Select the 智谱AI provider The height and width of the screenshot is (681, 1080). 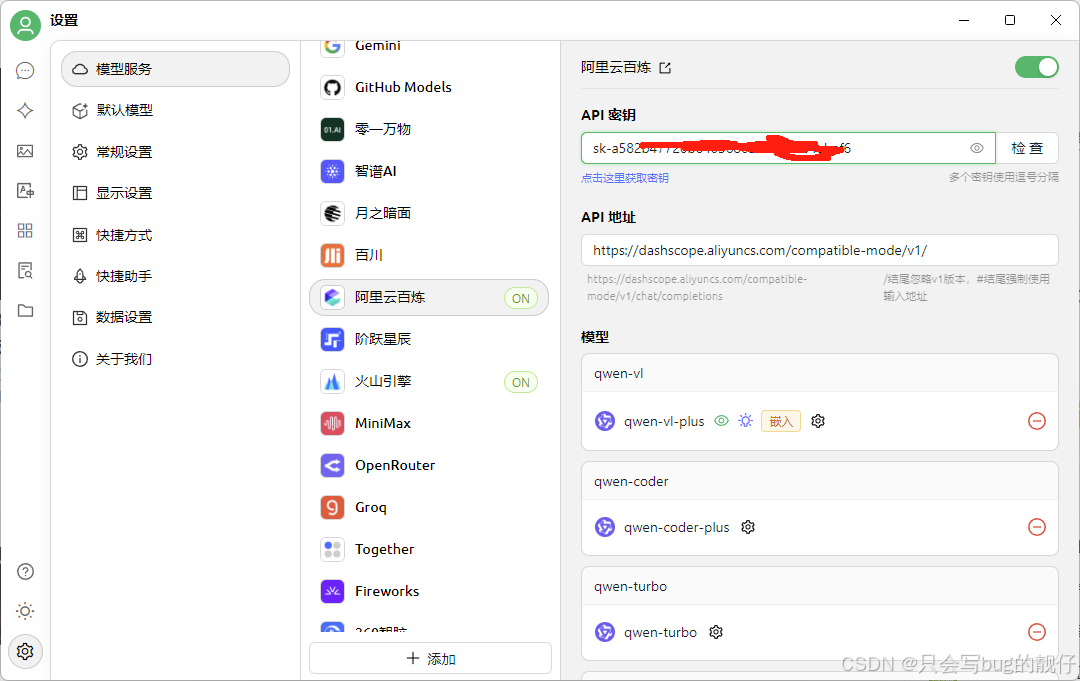point(429,171)
